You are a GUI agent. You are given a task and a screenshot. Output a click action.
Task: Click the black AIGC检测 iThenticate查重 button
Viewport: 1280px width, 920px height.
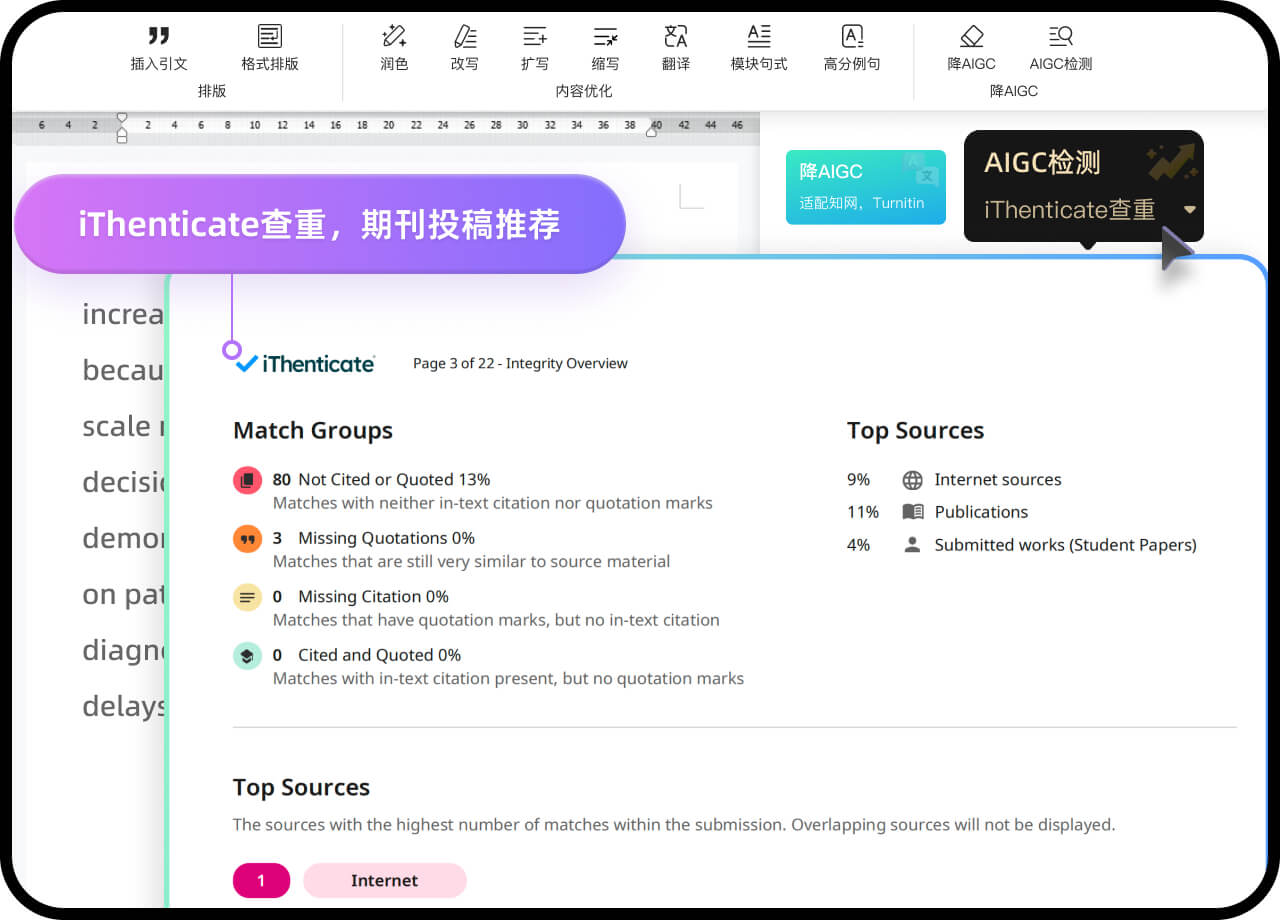point(1084,186)
